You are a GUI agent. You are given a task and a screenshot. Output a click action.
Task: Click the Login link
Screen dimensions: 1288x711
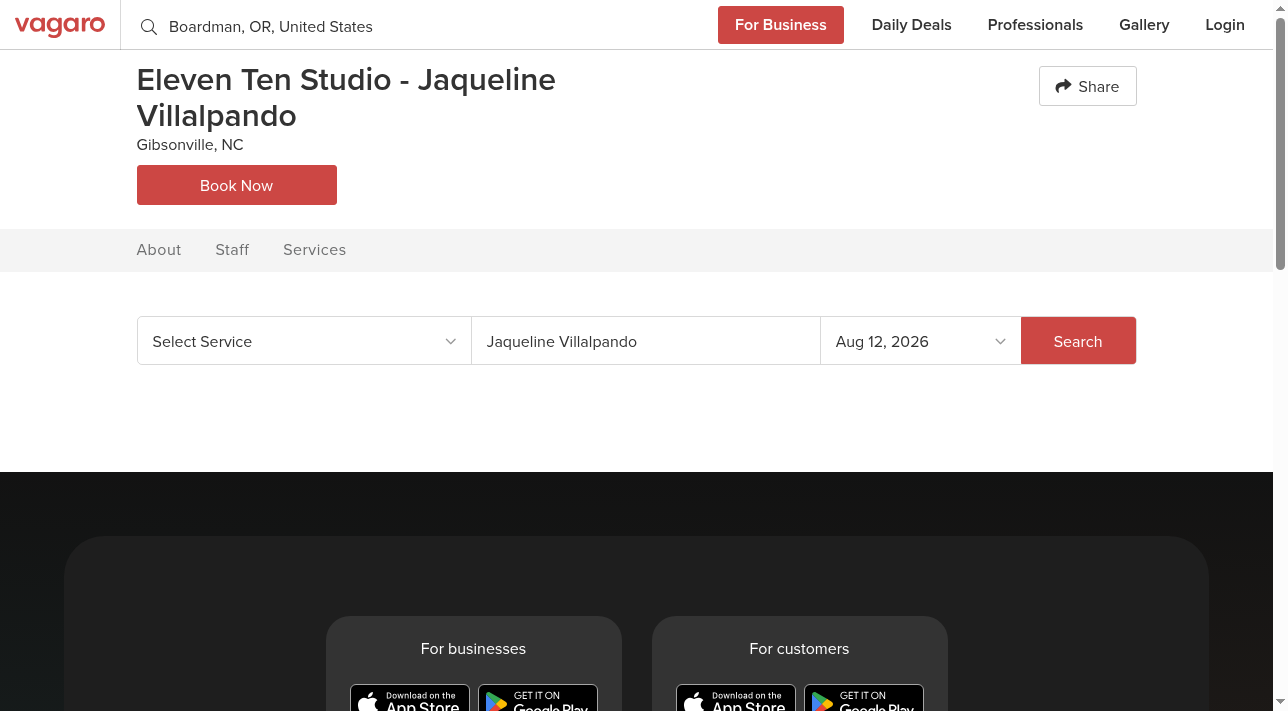point(1225,25)
